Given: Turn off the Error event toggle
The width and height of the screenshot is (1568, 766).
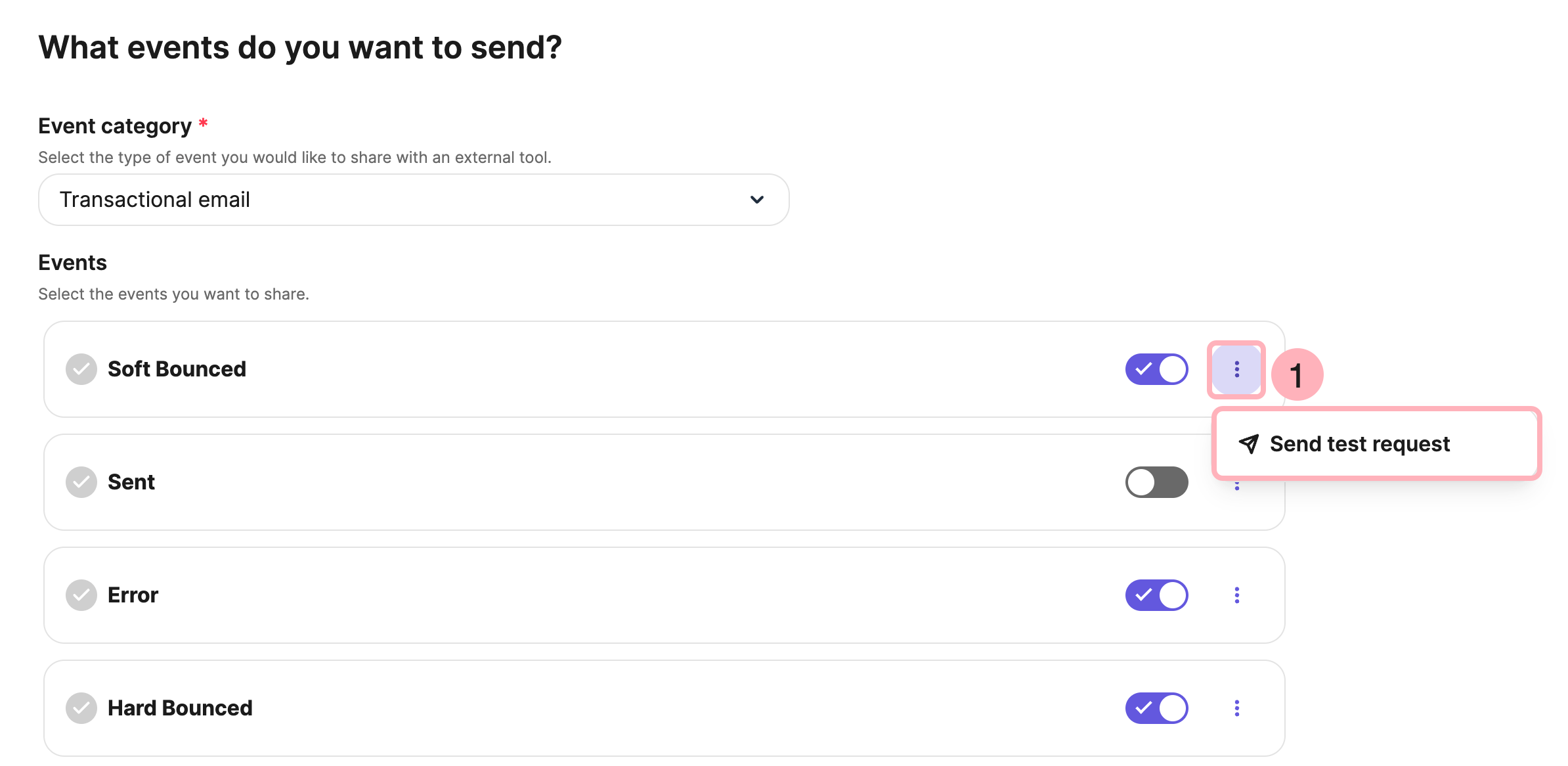Looking at the screenshot, I should pyautogui.click(x=1156, y=595).
